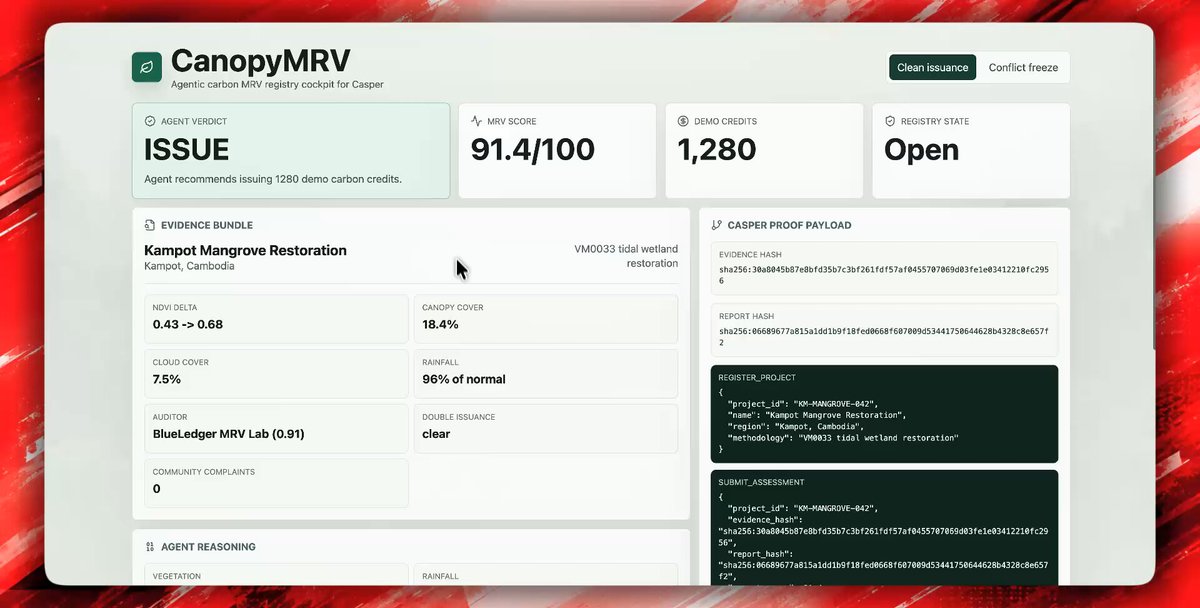Click the VM0033 tidal wetland restoration label
This screenshot has height=608, width=1200.
(626, 256)
